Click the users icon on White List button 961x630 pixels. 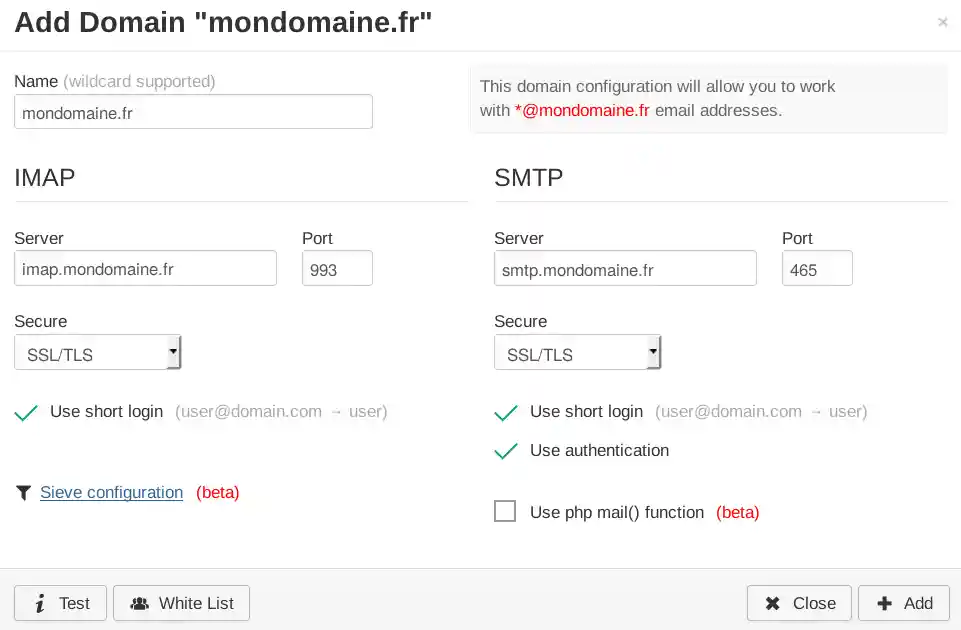tap(140, 603)
